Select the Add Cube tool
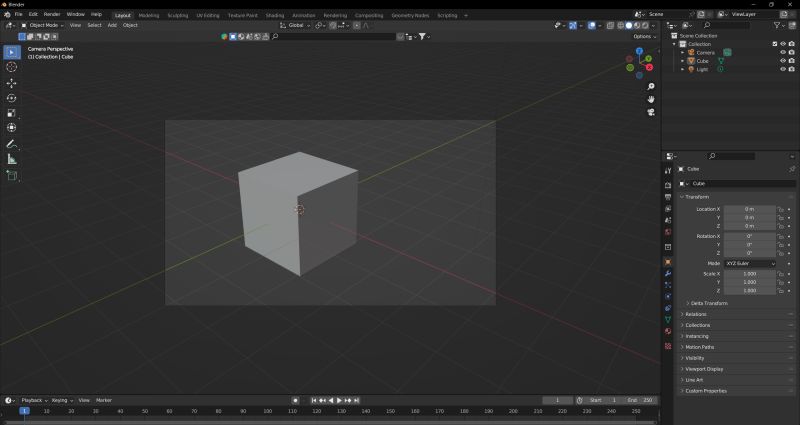The image size is (800, 425). click(x=12, y=176)
